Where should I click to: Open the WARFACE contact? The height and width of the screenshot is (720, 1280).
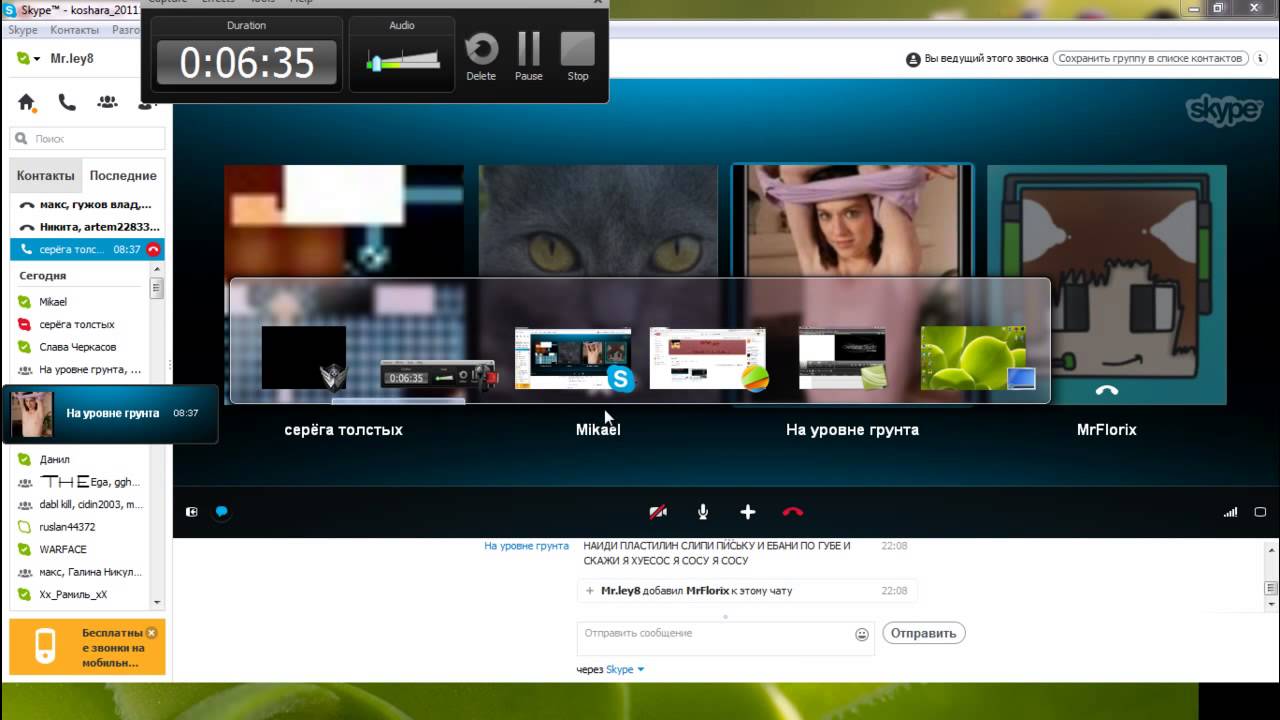[x=80, y=549]
